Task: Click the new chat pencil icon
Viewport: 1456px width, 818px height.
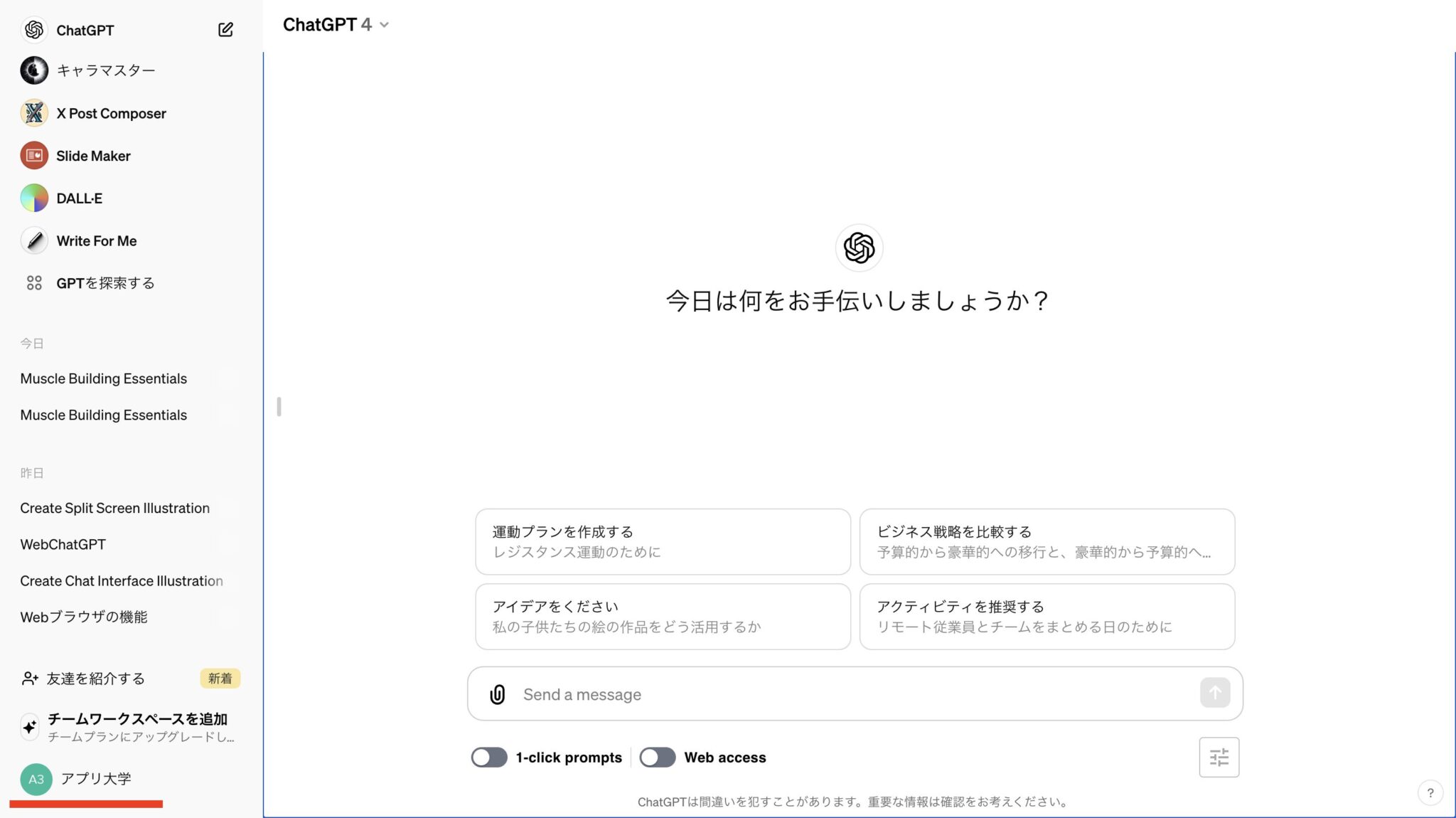Action: click(x=225, y=29)
